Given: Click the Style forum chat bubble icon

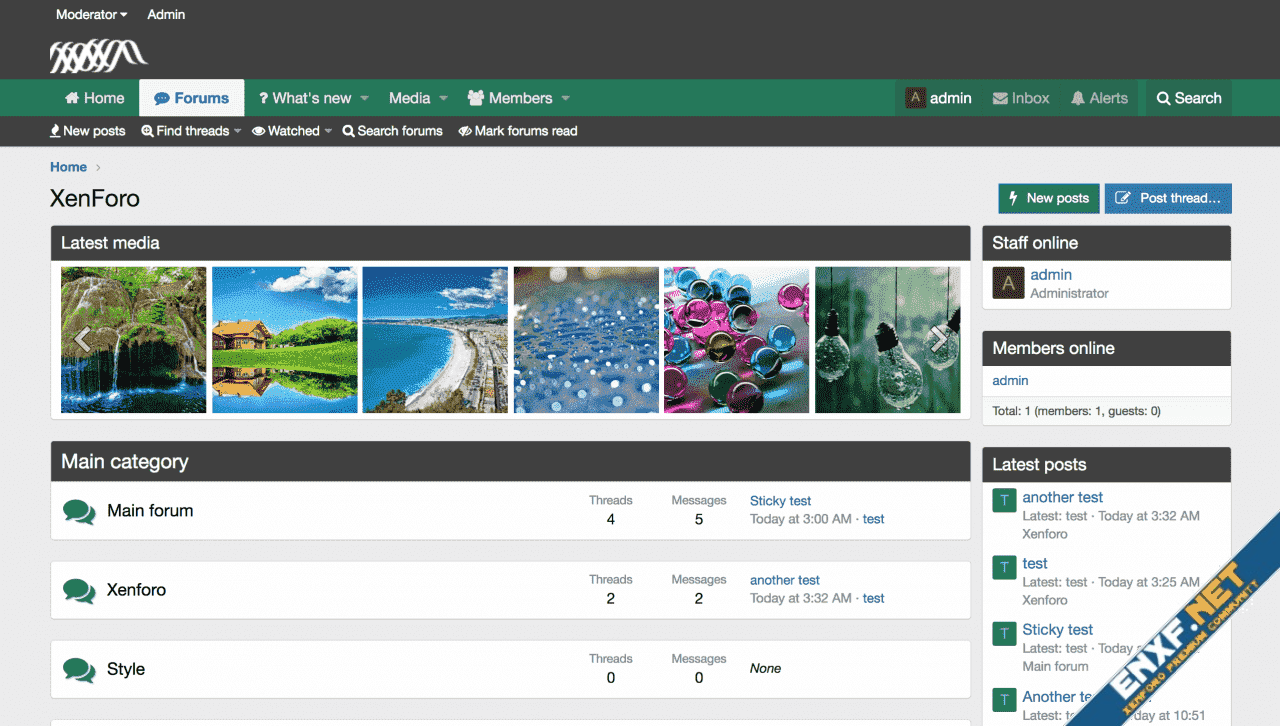Looking at the screenshot, I should (79, 669).
